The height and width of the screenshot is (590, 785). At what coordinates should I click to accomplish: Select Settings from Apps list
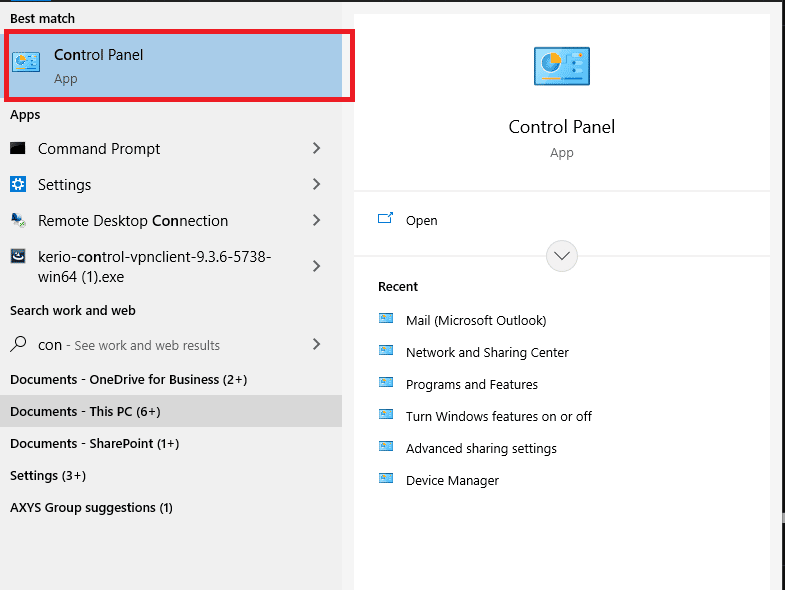pyautogui.click(x=171, y=185)
